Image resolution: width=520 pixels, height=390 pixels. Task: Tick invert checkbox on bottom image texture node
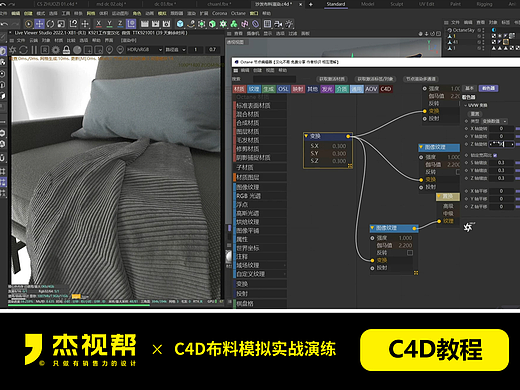point(410,253)
